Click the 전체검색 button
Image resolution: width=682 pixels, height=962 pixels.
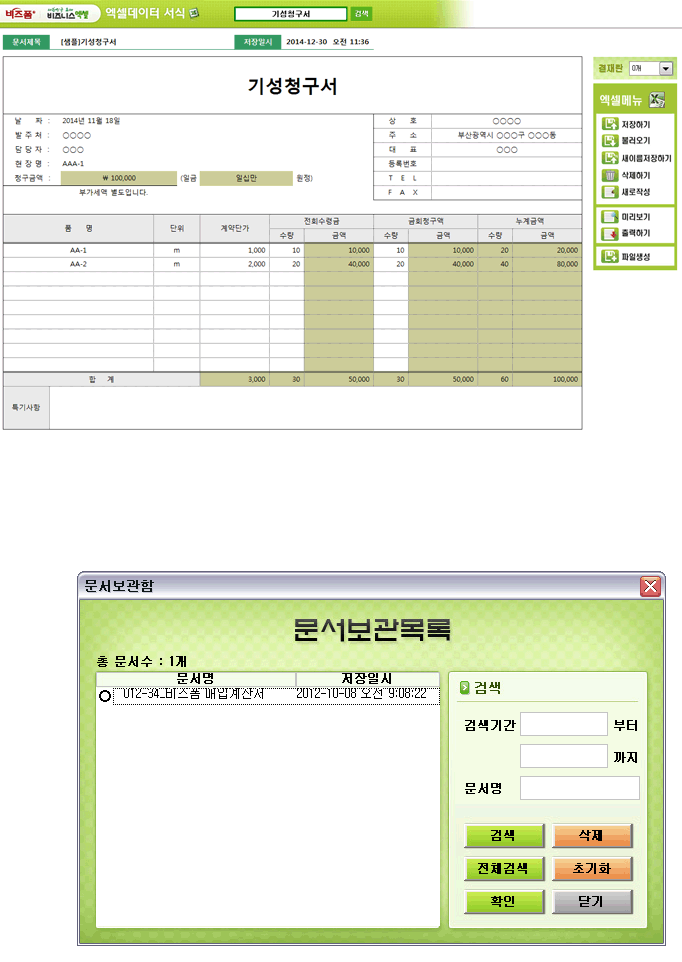pos(504,869)
